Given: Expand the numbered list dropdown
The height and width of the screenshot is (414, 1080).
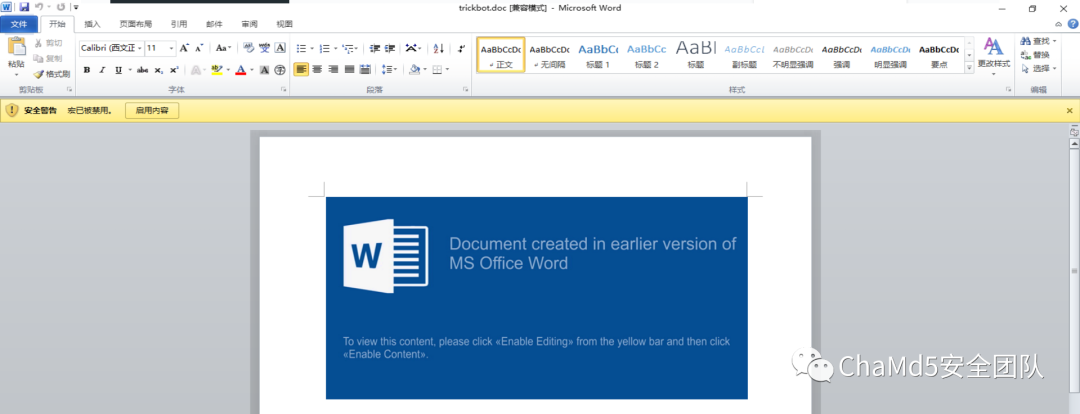Looking at the screenshot, I should tap(335, 48).
